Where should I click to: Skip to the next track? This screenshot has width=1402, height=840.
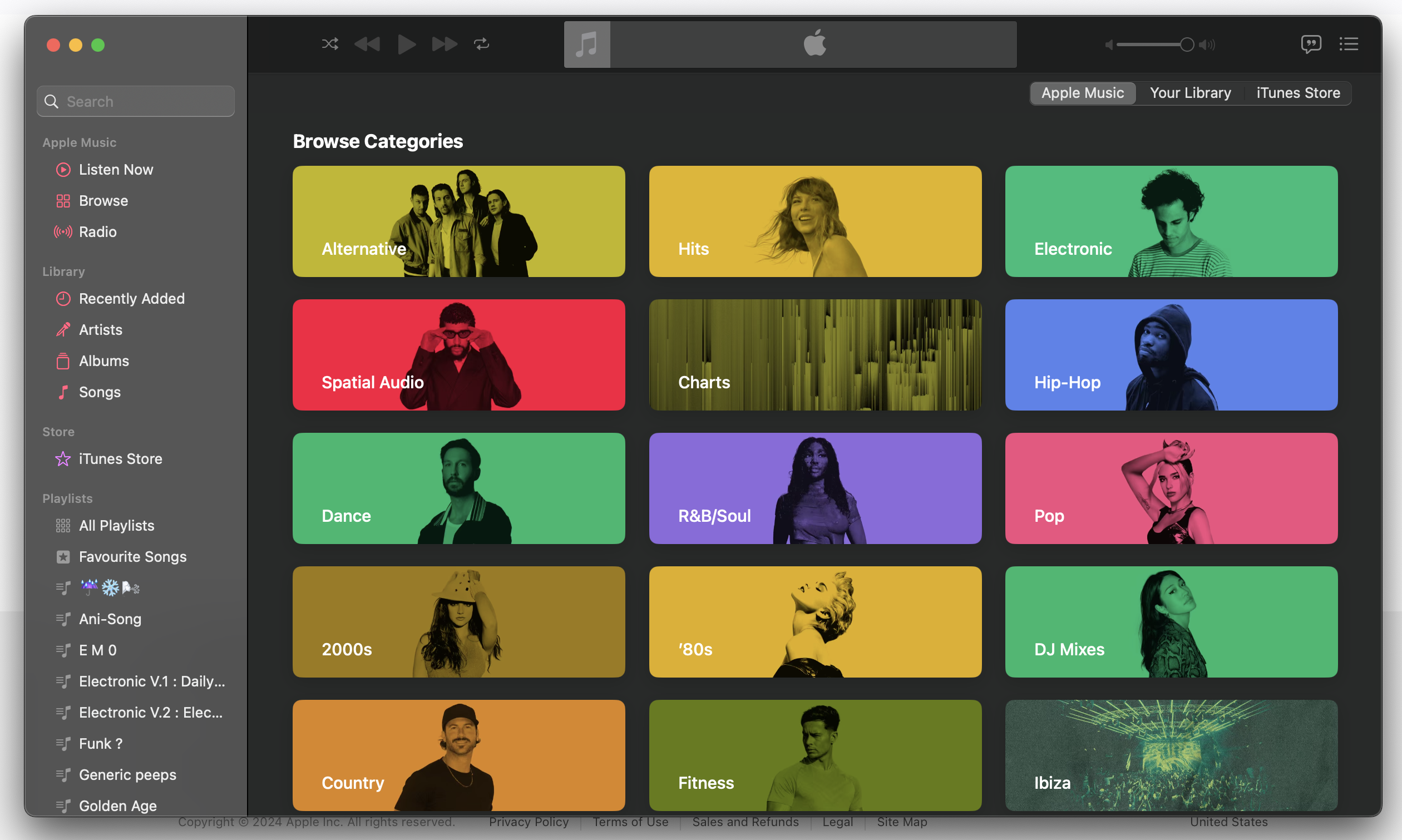coord(445,43)
